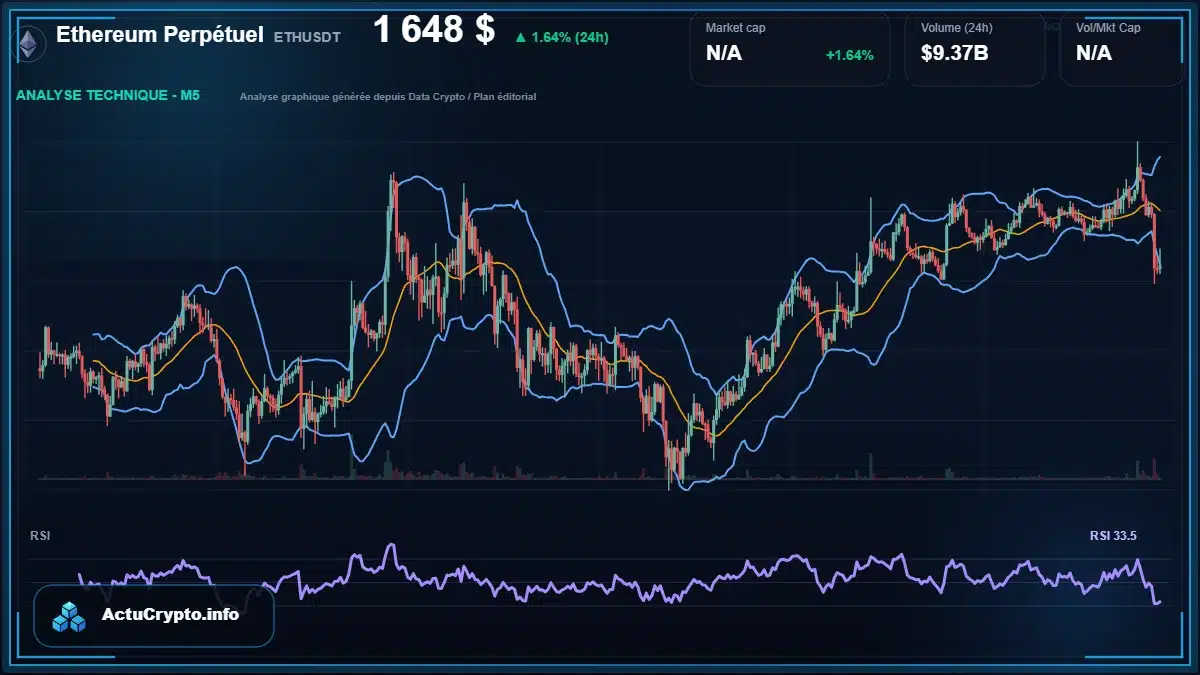Open the Vol/Mkt Cap card
1200x675 pixels.
coord(1122,48)
